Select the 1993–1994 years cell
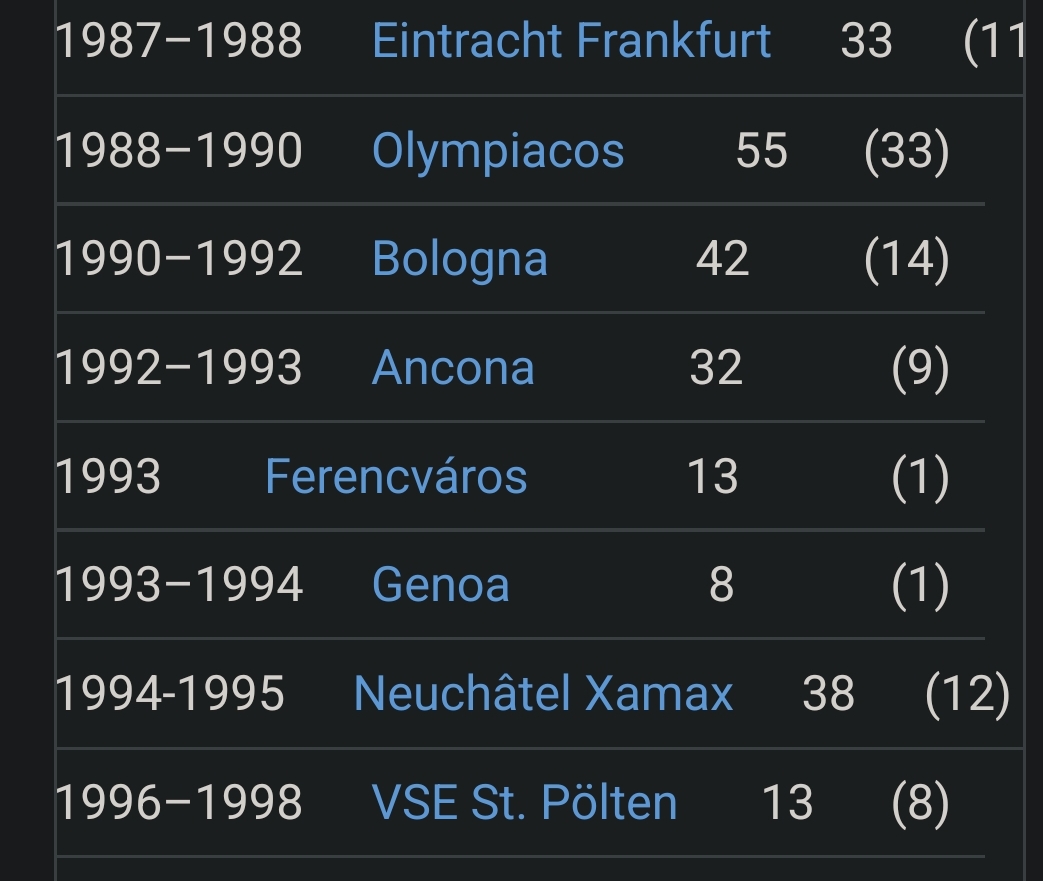 tap(179, 584)
